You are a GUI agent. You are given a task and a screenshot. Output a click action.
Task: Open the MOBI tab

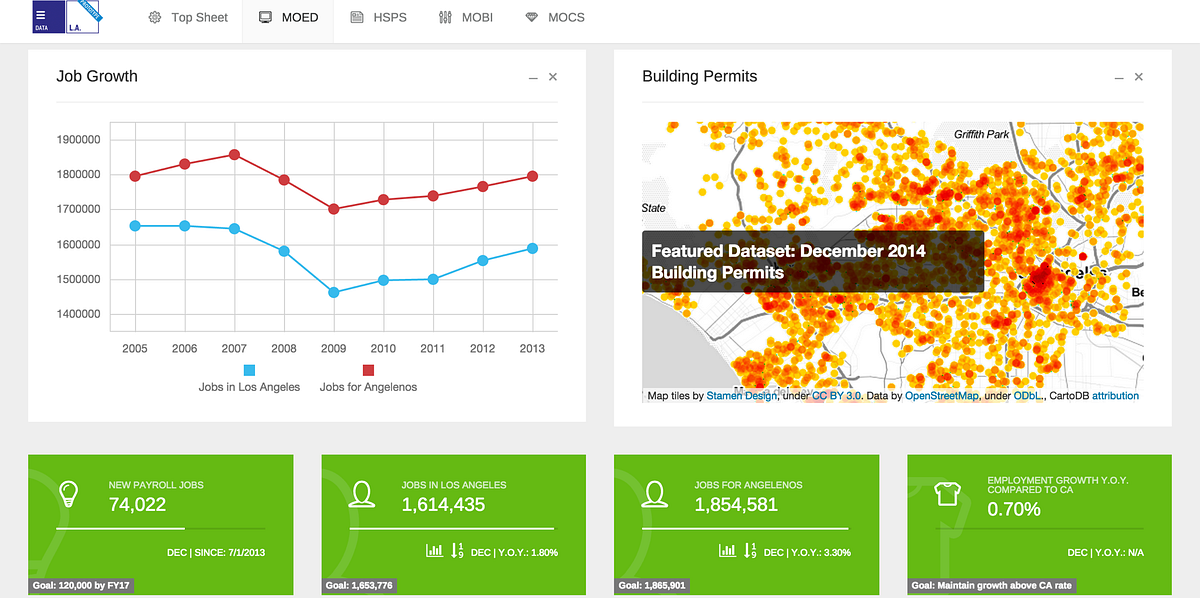click(467, 17)
